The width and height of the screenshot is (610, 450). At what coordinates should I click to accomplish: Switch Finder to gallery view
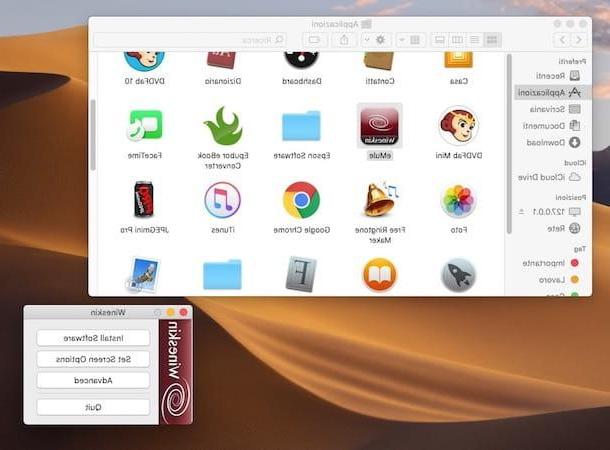(440, 40)
